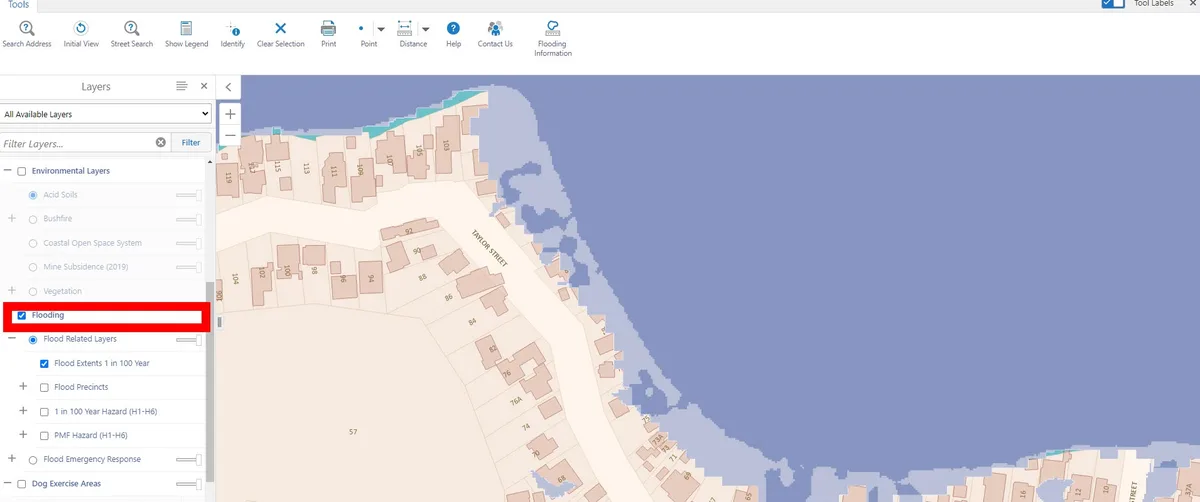Adjust the Flood Emergency Response opacity slider
Viewport: 1200px width, 502px height.
189,459
